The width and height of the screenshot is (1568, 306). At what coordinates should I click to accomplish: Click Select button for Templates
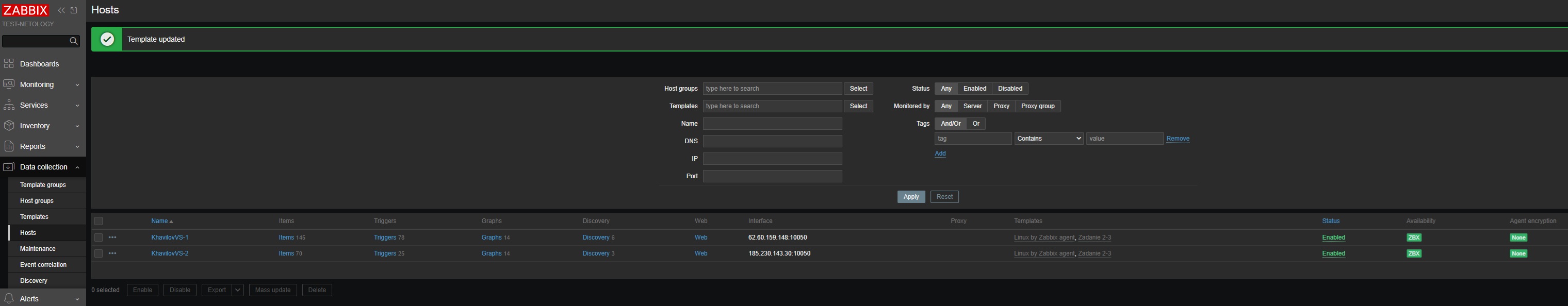click(858, 107)
